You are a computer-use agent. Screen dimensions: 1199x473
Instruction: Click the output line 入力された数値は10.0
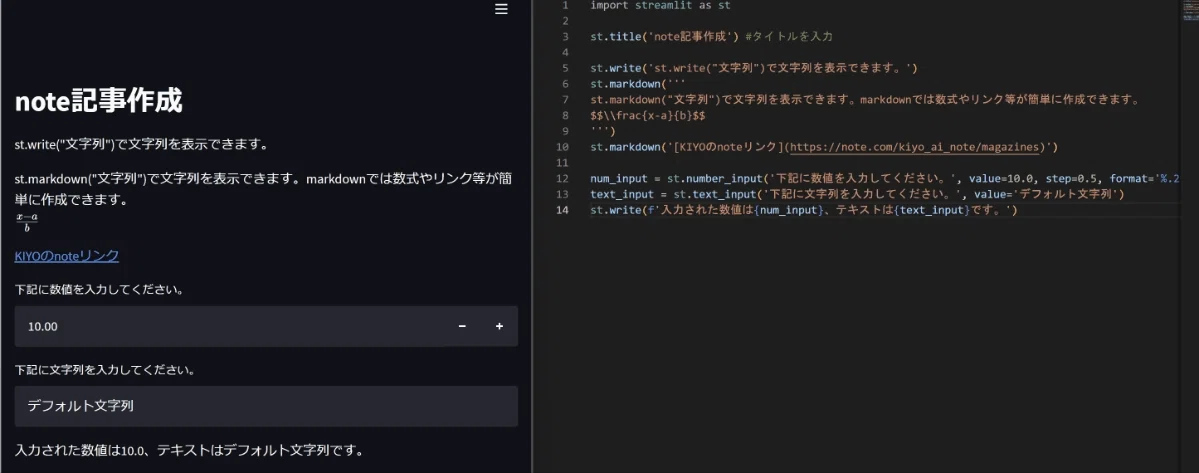pyautogui.click(x=189, y=450)
